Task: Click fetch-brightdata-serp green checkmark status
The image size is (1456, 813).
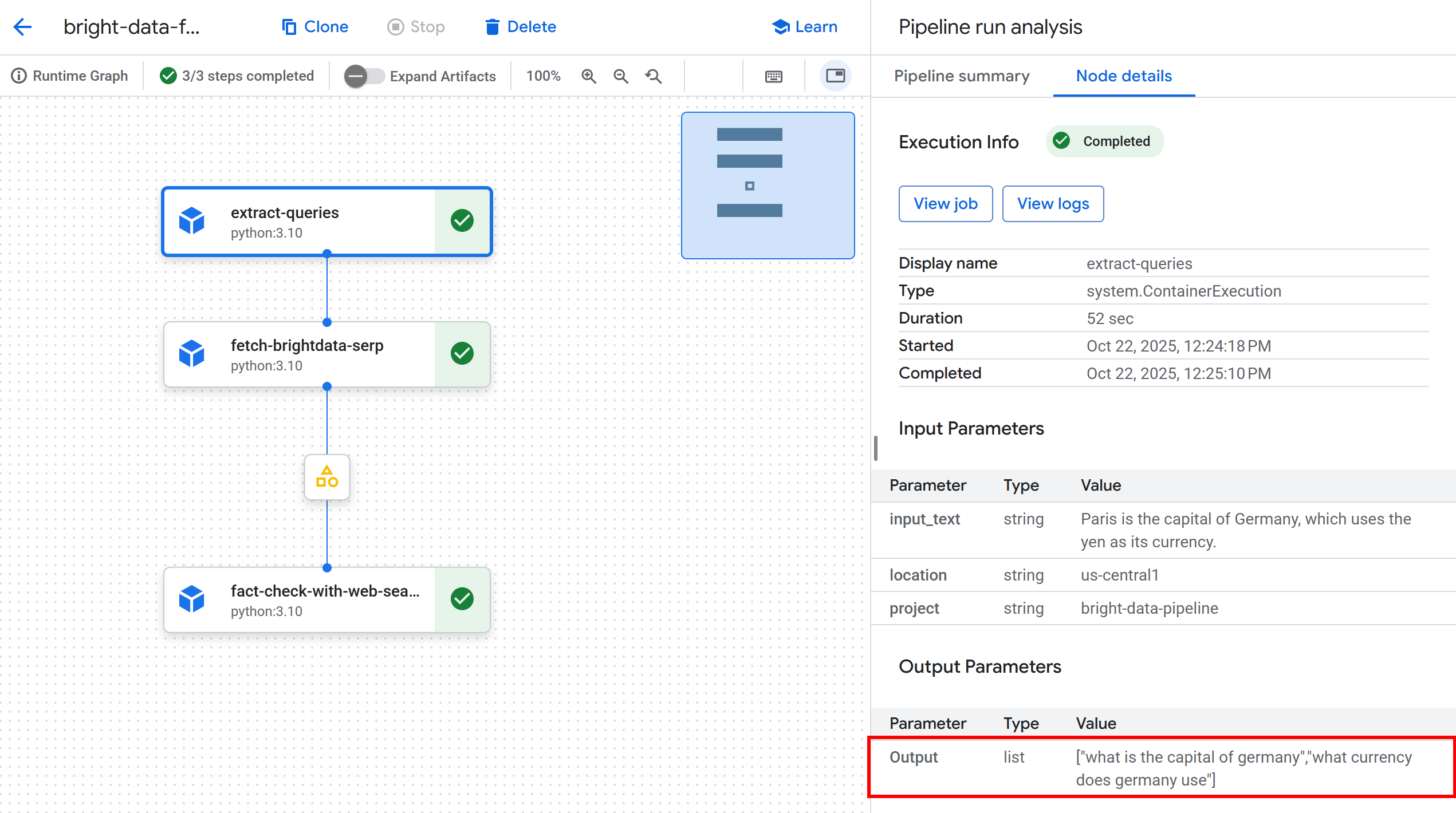Action: 462,353
